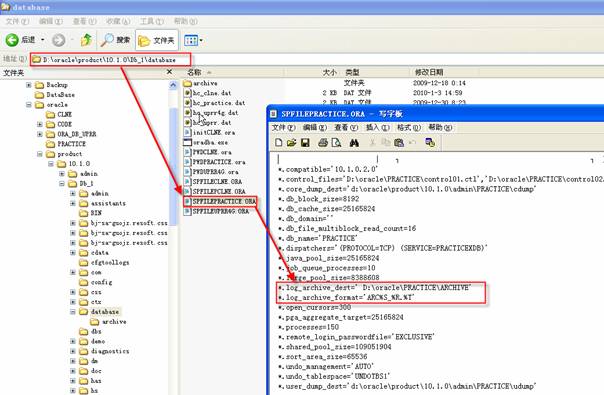The height and width of the screenshot is (395, 604).
Task: Select SPFILEUPRR4G.ORA file
Action: coord(216,211)
